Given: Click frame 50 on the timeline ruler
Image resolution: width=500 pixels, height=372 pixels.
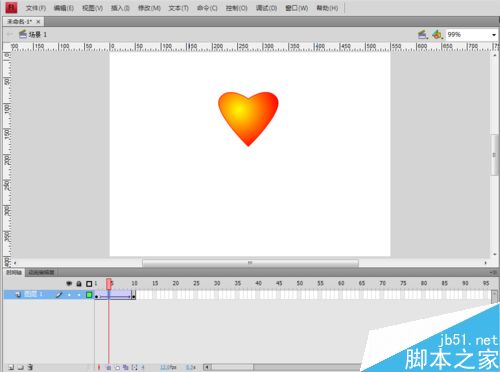Looking at the screenshot, I should tap(300, 283).
